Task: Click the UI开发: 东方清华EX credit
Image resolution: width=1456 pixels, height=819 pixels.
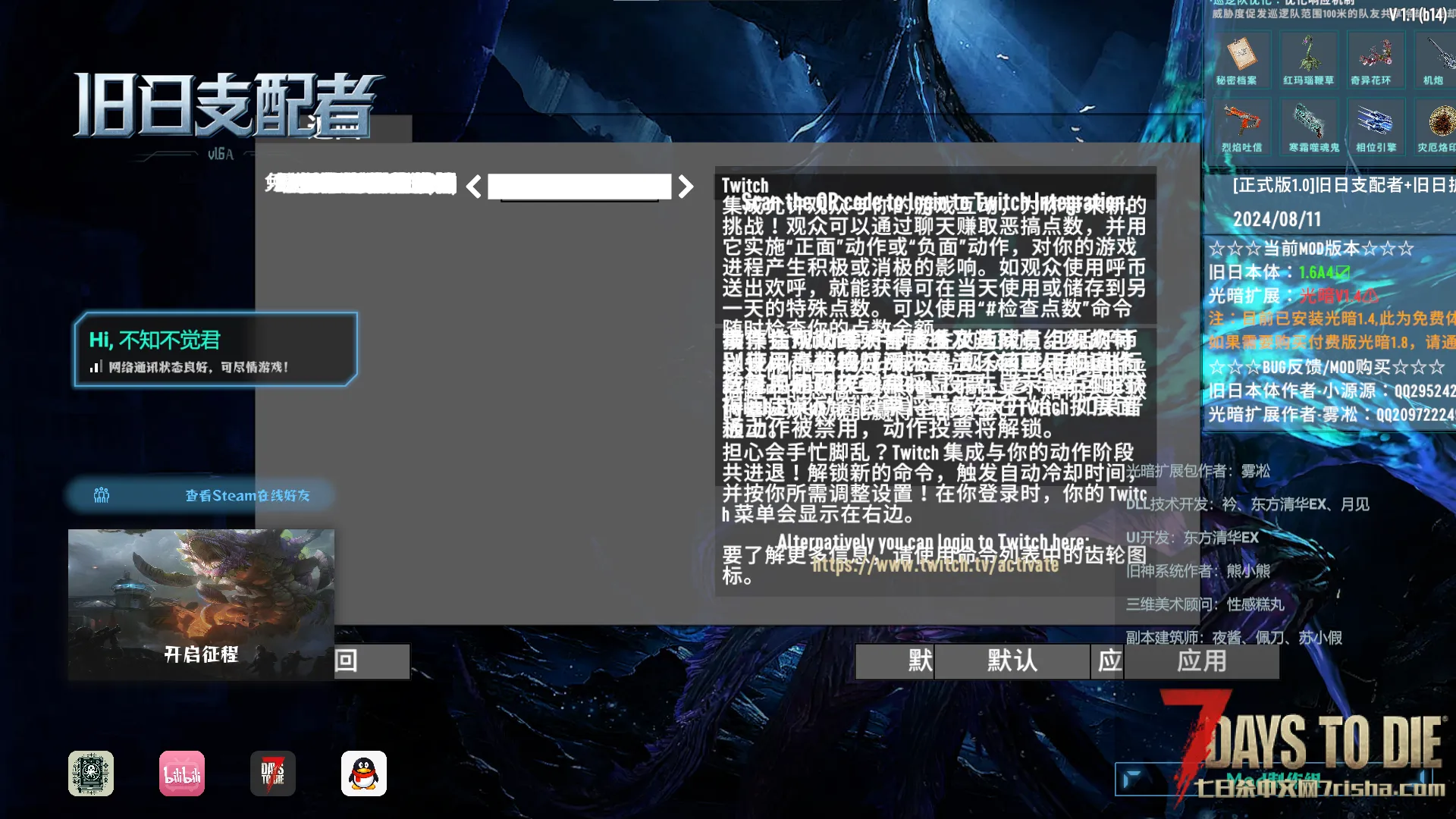Action: pos(1192,538)
